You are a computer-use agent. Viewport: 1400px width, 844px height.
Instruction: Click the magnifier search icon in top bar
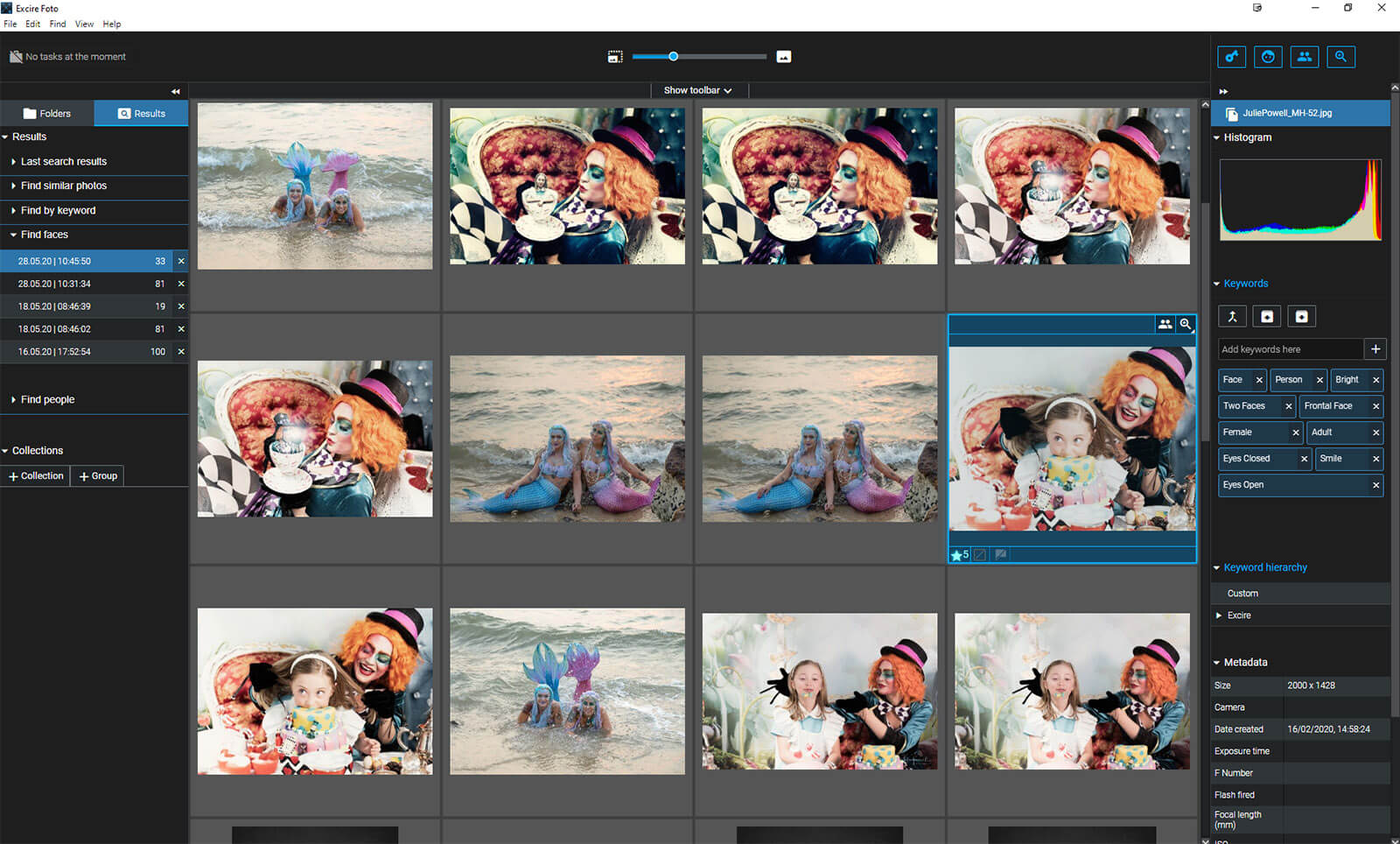pos(1340,57)
